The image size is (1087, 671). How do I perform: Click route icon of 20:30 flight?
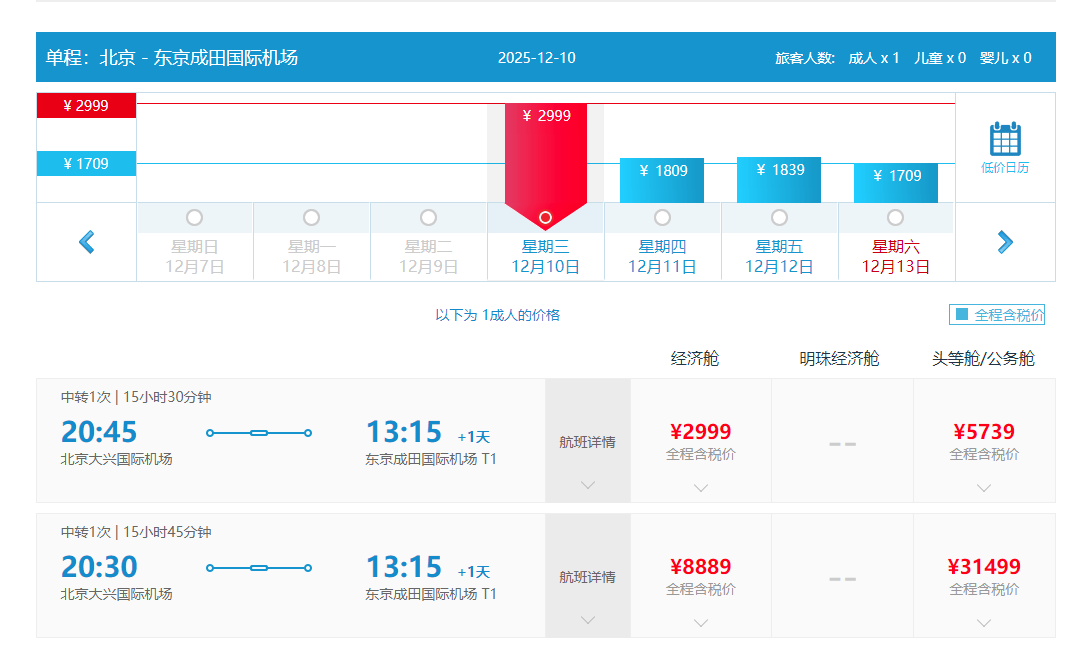pyautogui.click(x=259, y=568)
